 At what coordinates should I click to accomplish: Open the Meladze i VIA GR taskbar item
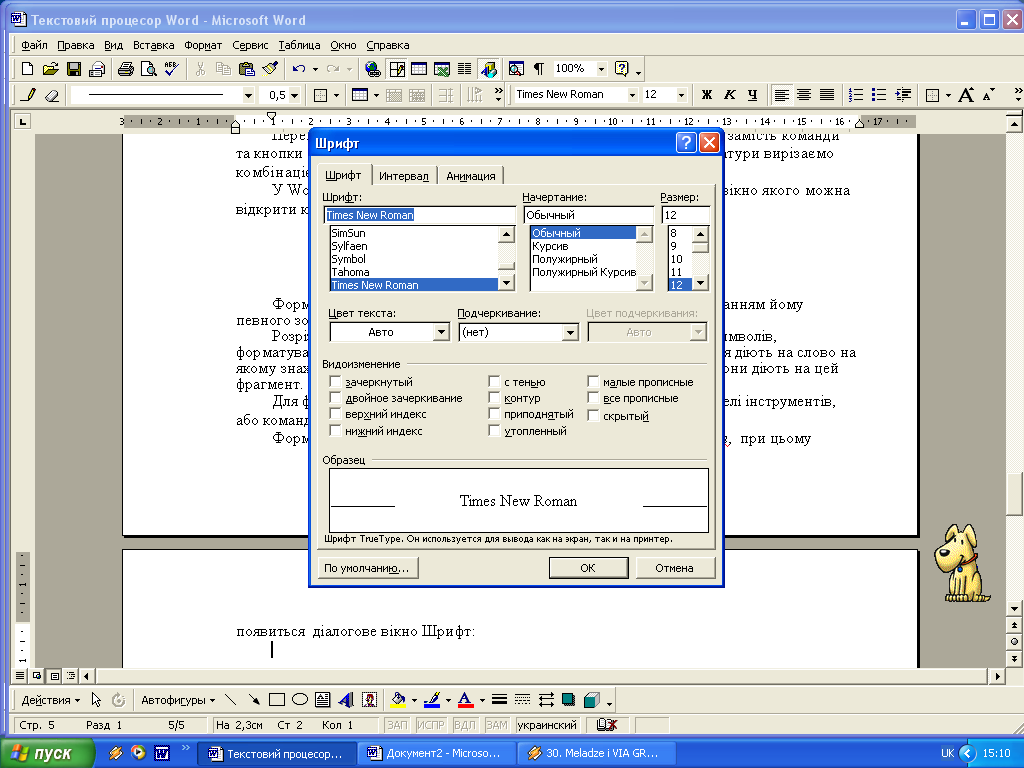[x=596, y=754]
